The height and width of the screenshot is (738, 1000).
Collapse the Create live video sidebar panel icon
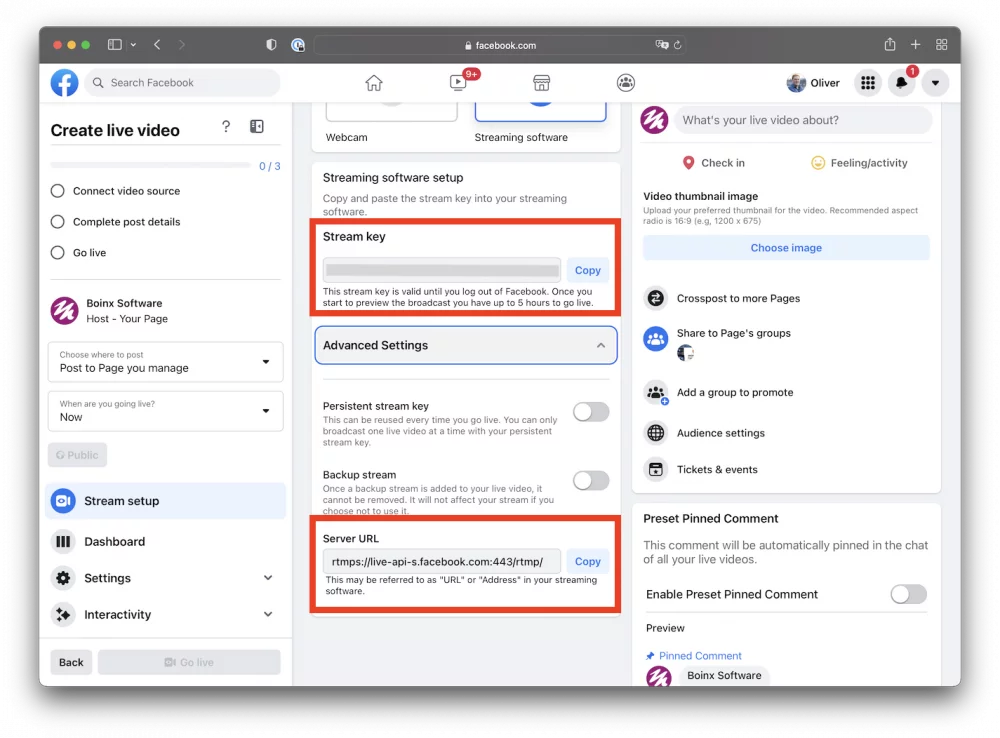click(257, 126)
